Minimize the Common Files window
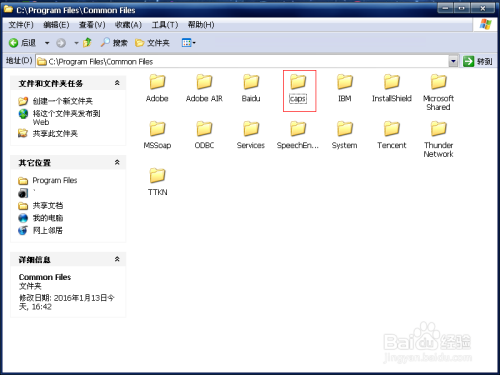The height and width of the screenshot is (375, 500). (x=445, y=8)
